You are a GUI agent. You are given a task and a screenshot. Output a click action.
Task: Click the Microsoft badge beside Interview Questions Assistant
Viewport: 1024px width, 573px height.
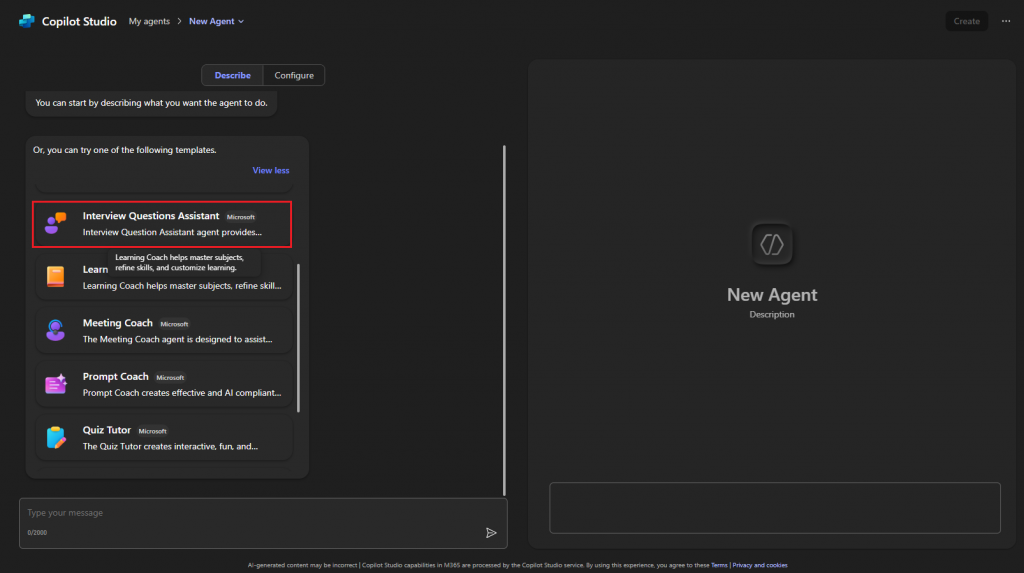241,217
